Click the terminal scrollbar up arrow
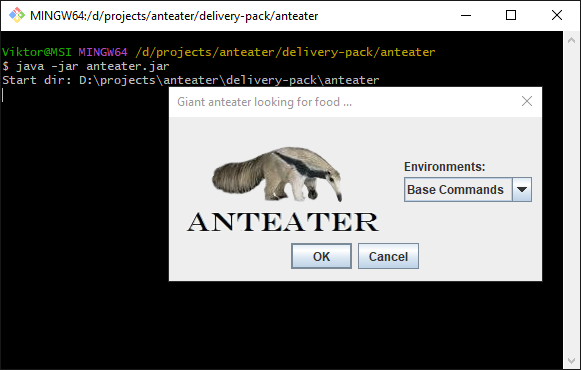The width and height of the screenshot is (581, 370). tap(571, 40)
